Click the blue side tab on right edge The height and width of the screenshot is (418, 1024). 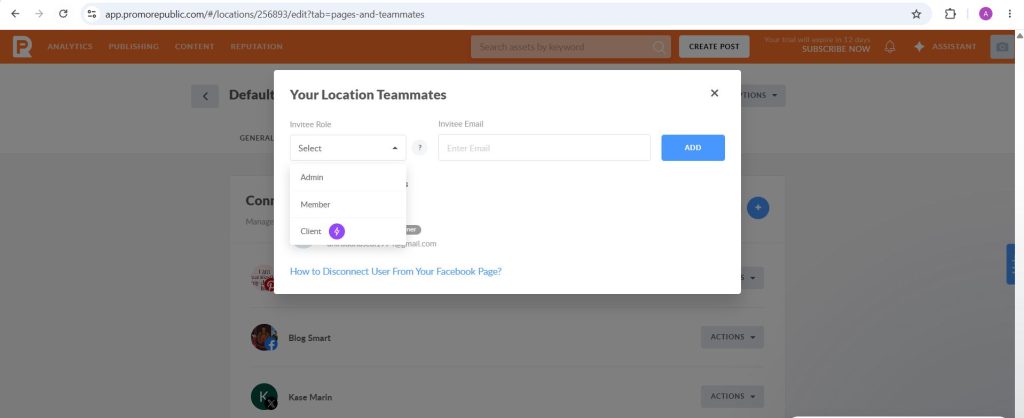[x=1011, y=264]
